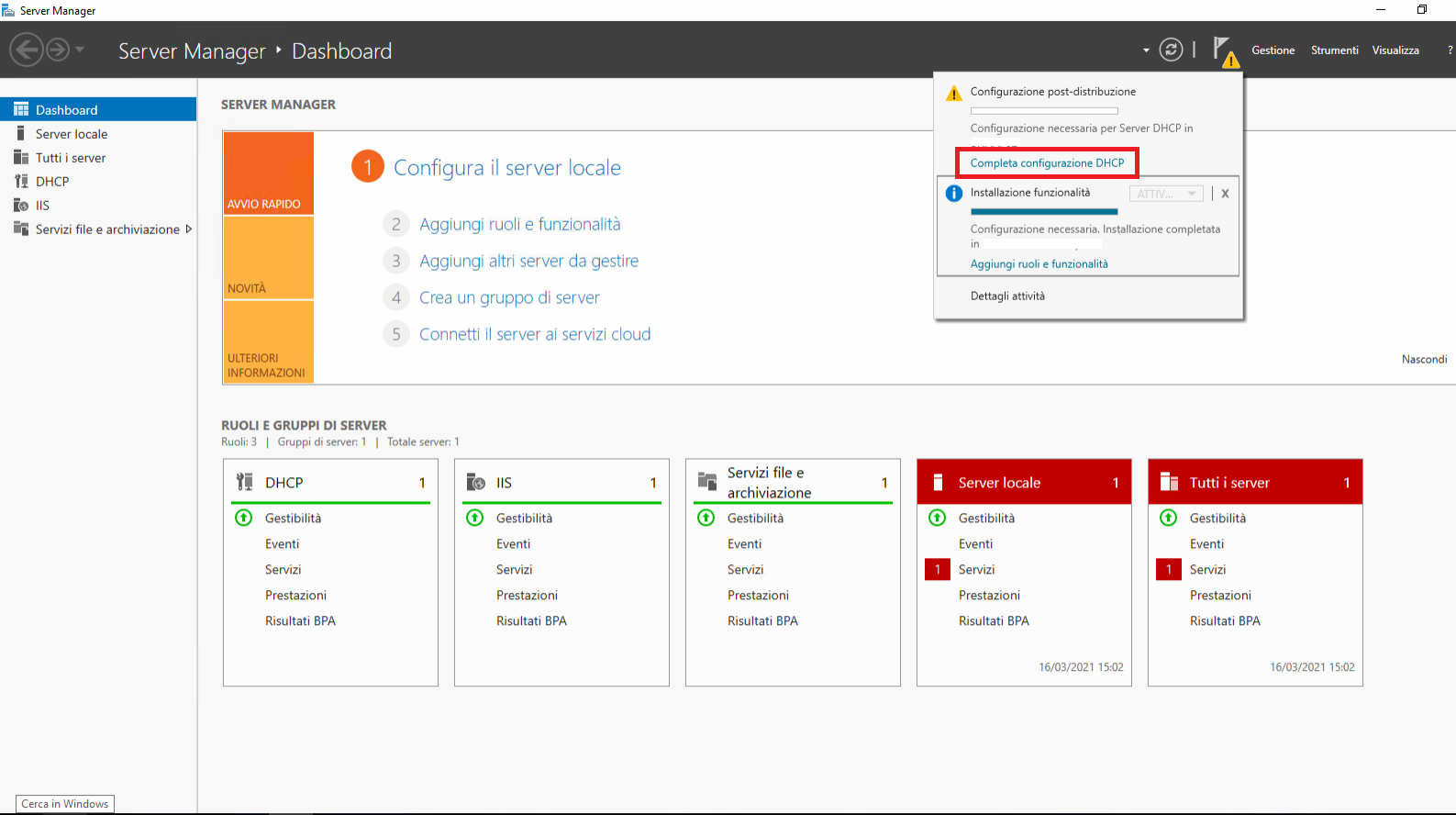Expand the Servizi file e archiviazione arrow

(x=189, y=229)
